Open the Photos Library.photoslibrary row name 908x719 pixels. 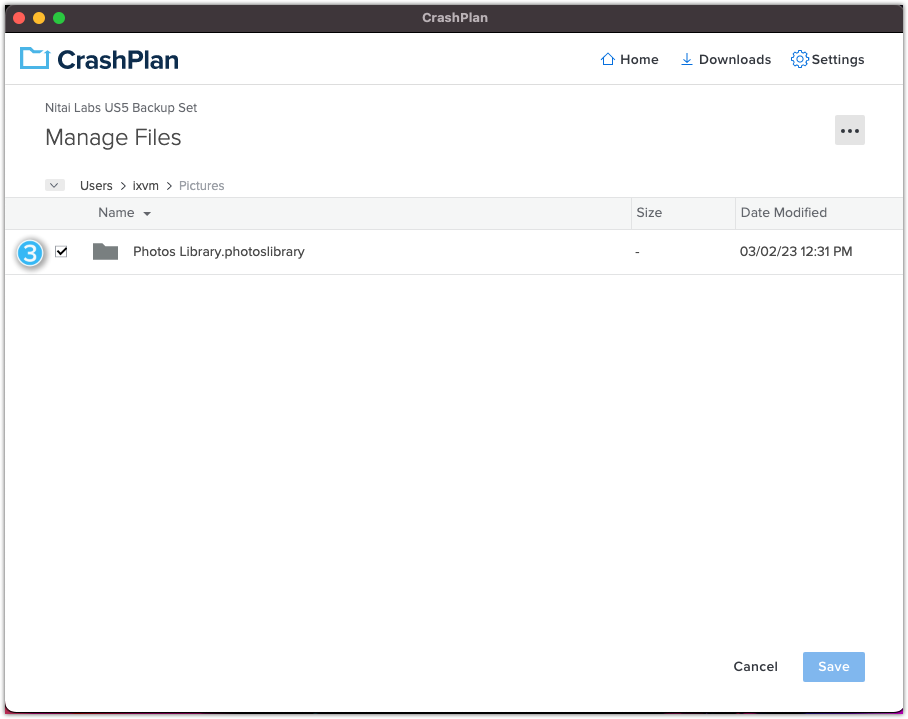pos(219,252)
